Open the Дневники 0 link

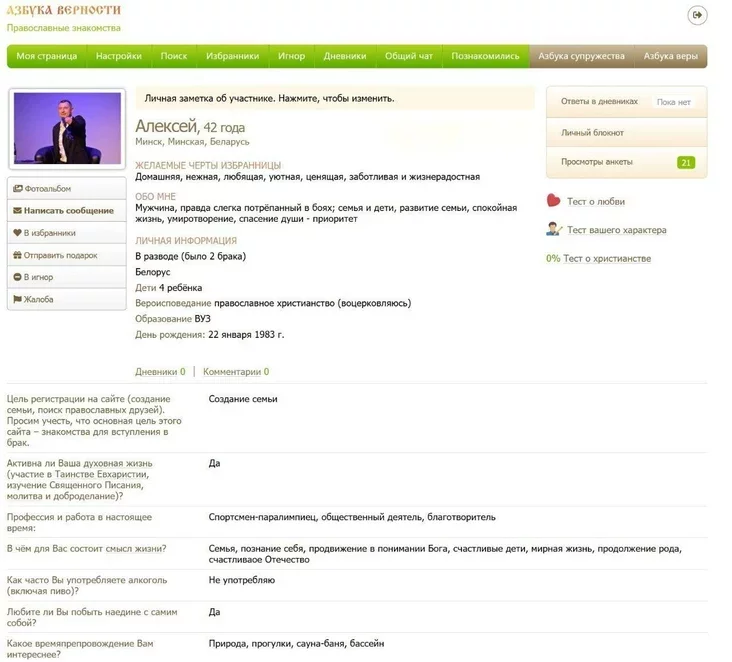pyautogui.click(x=160, y=372)
